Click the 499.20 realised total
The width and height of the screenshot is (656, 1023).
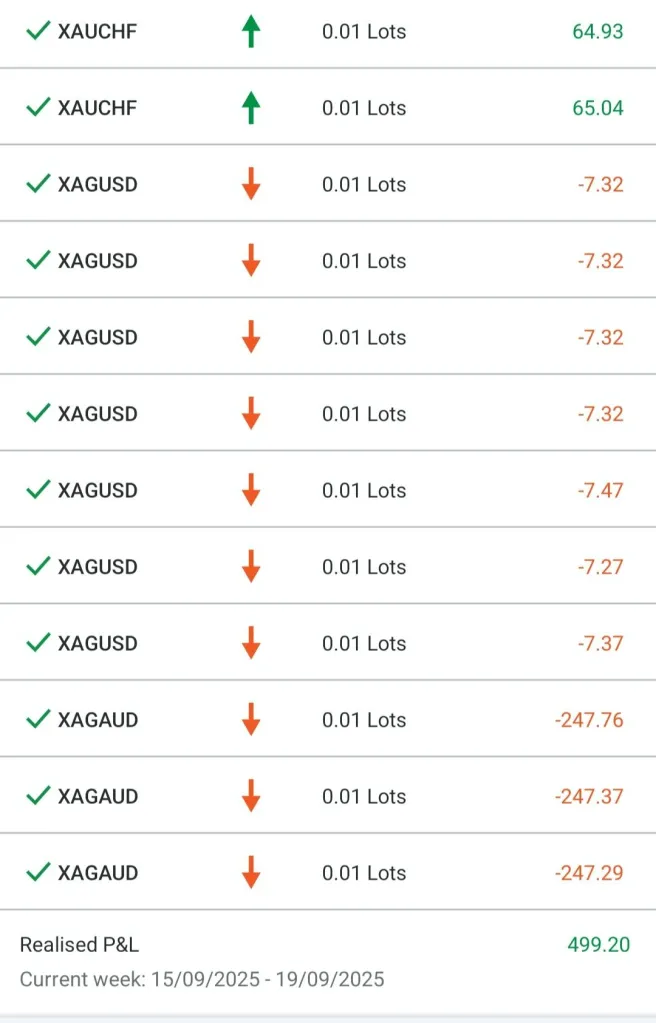coord(597,945)
